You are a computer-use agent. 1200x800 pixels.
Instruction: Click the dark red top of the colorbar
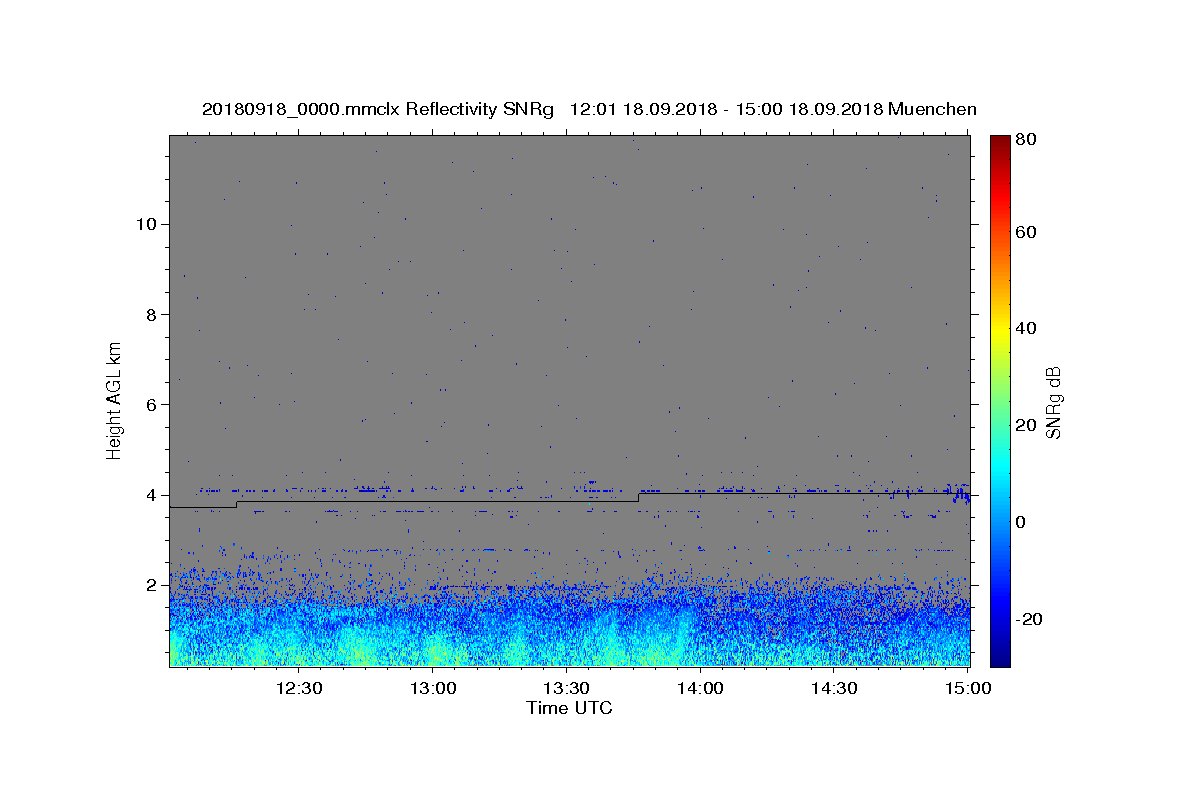pos(1000,142)
